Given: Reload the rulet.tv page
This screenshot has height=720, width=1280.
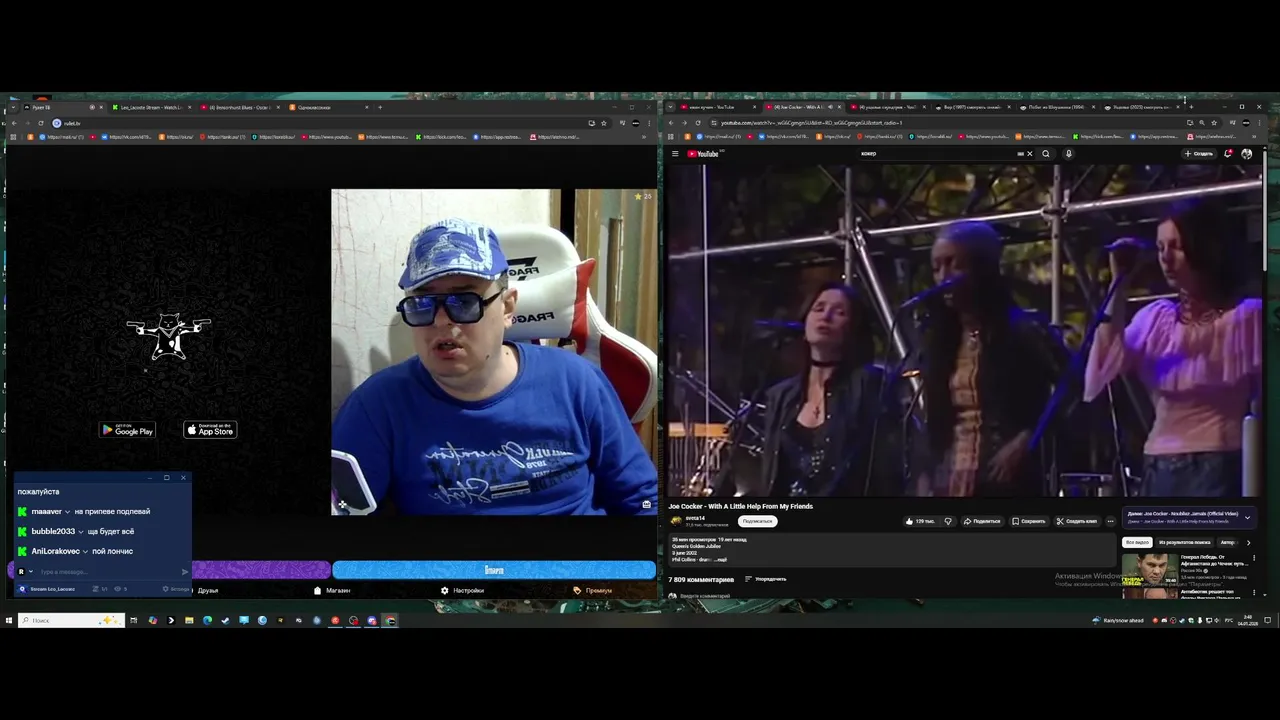Looking at the screenshot, I should [40, 123].
